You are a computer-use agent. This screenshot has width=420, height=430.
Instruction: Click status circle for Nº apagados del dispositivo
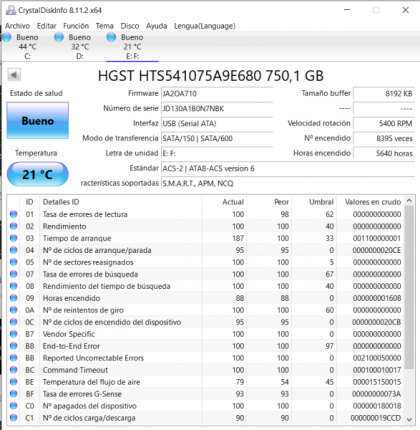(14, 406)
